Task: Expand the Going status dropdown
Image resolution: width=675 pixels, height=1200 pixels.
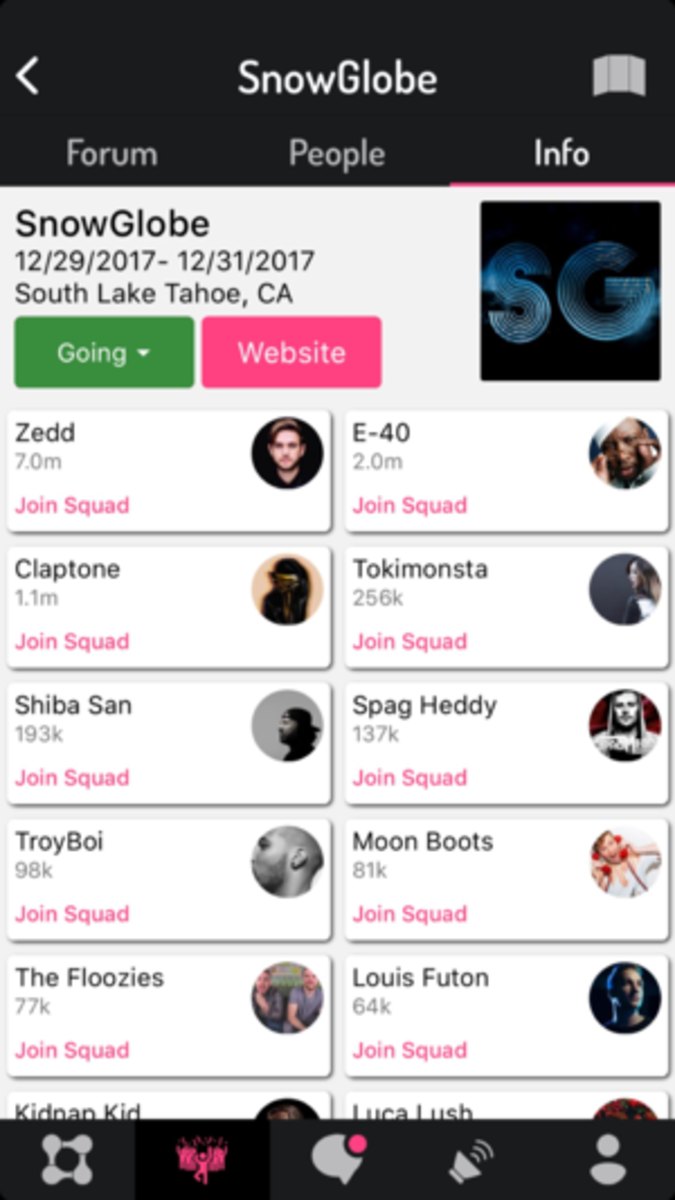Action: [104, 352]
